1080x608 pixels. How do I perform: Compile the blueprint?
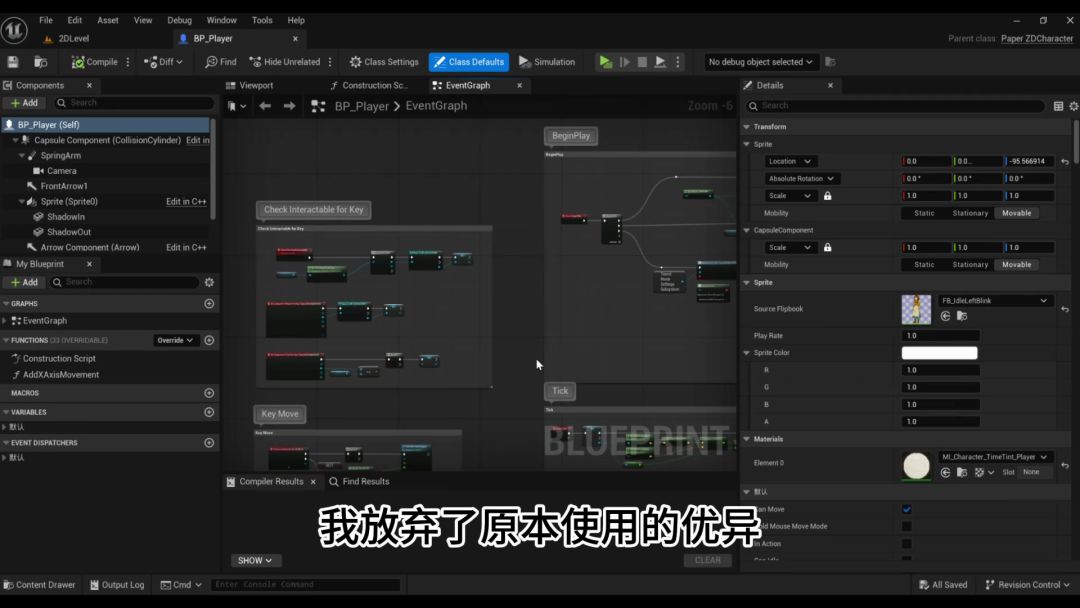95,62
